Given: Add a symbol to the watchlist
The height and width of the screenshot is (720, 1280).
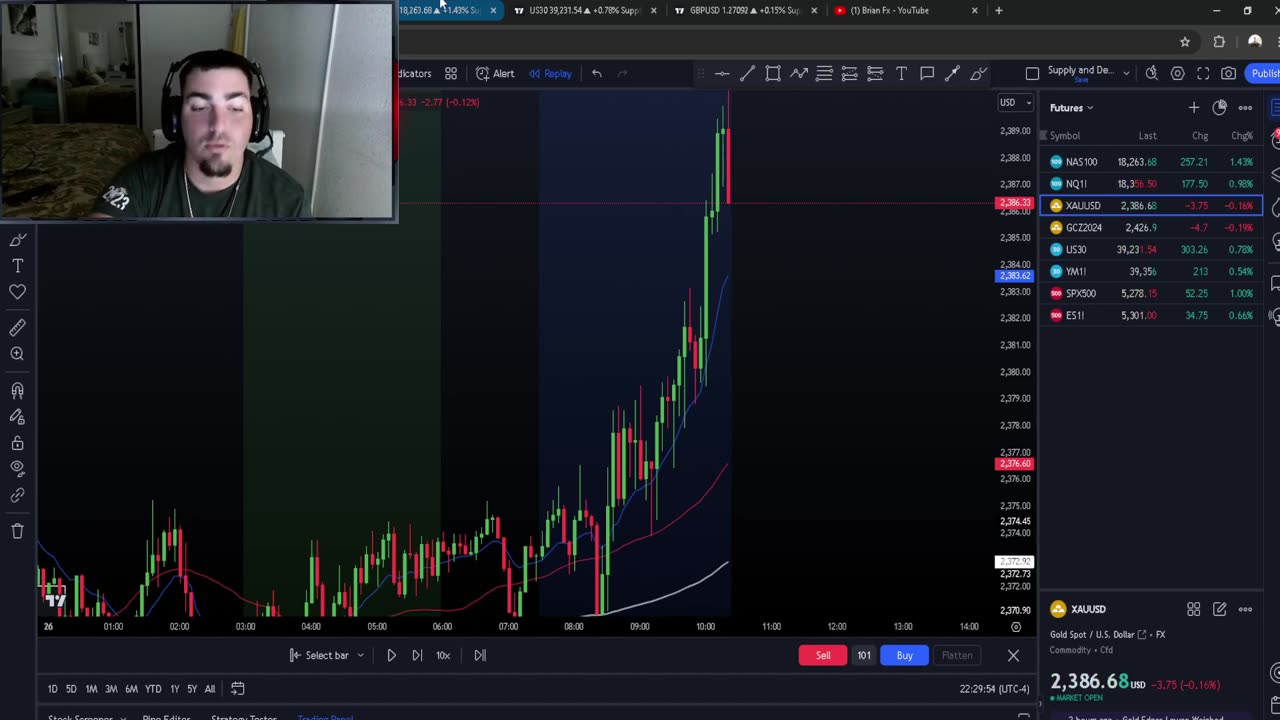Looking at the screenshot, I should pos(1193,108).
